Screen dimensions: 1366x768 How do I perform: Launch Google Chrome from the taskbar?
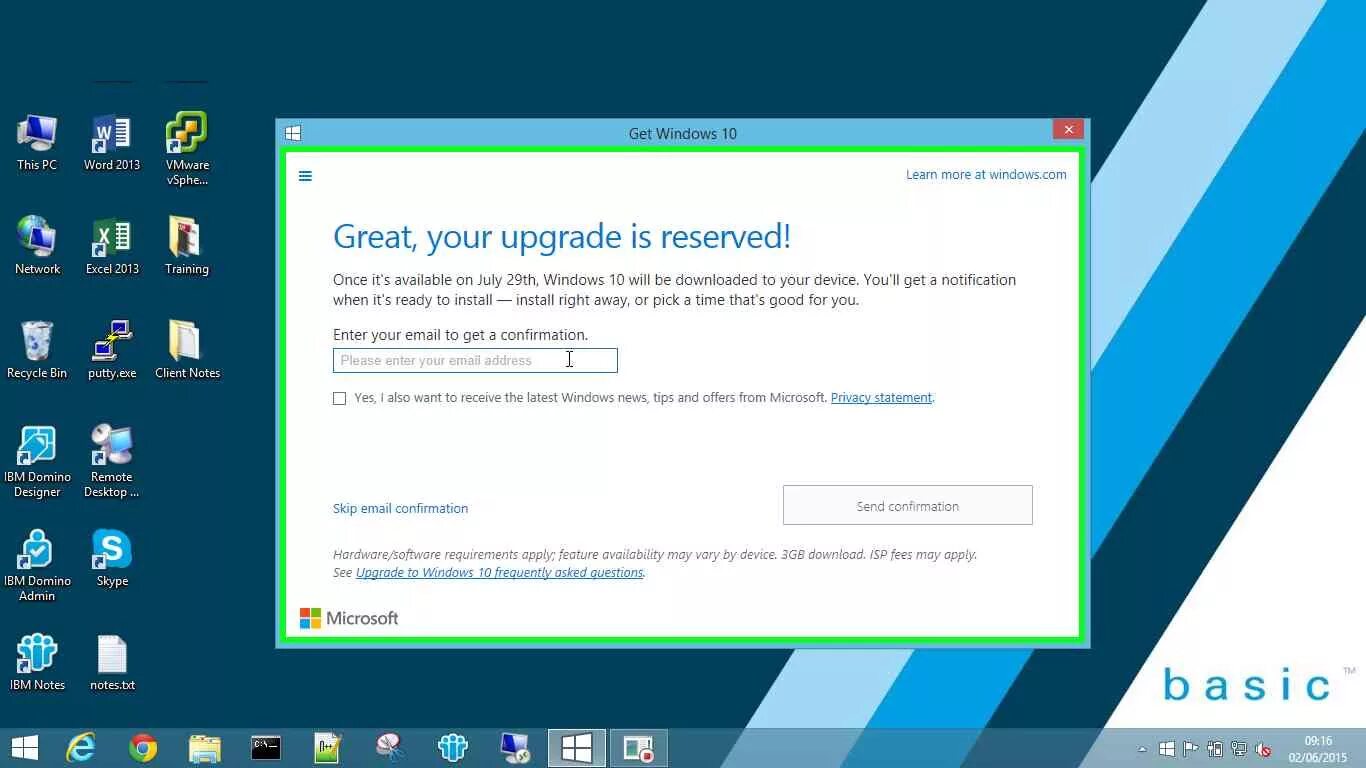(x=143, y=748)
